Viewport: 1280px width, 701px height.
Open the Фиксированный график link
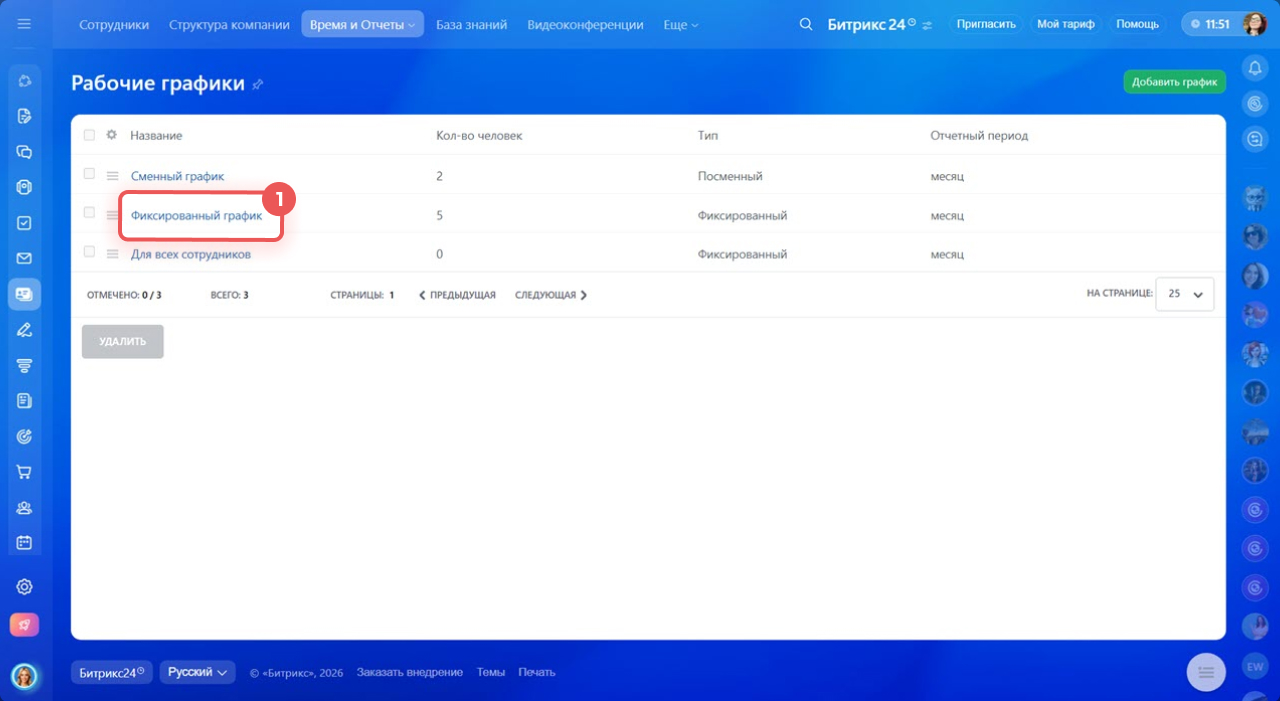[x=196, y=215]
